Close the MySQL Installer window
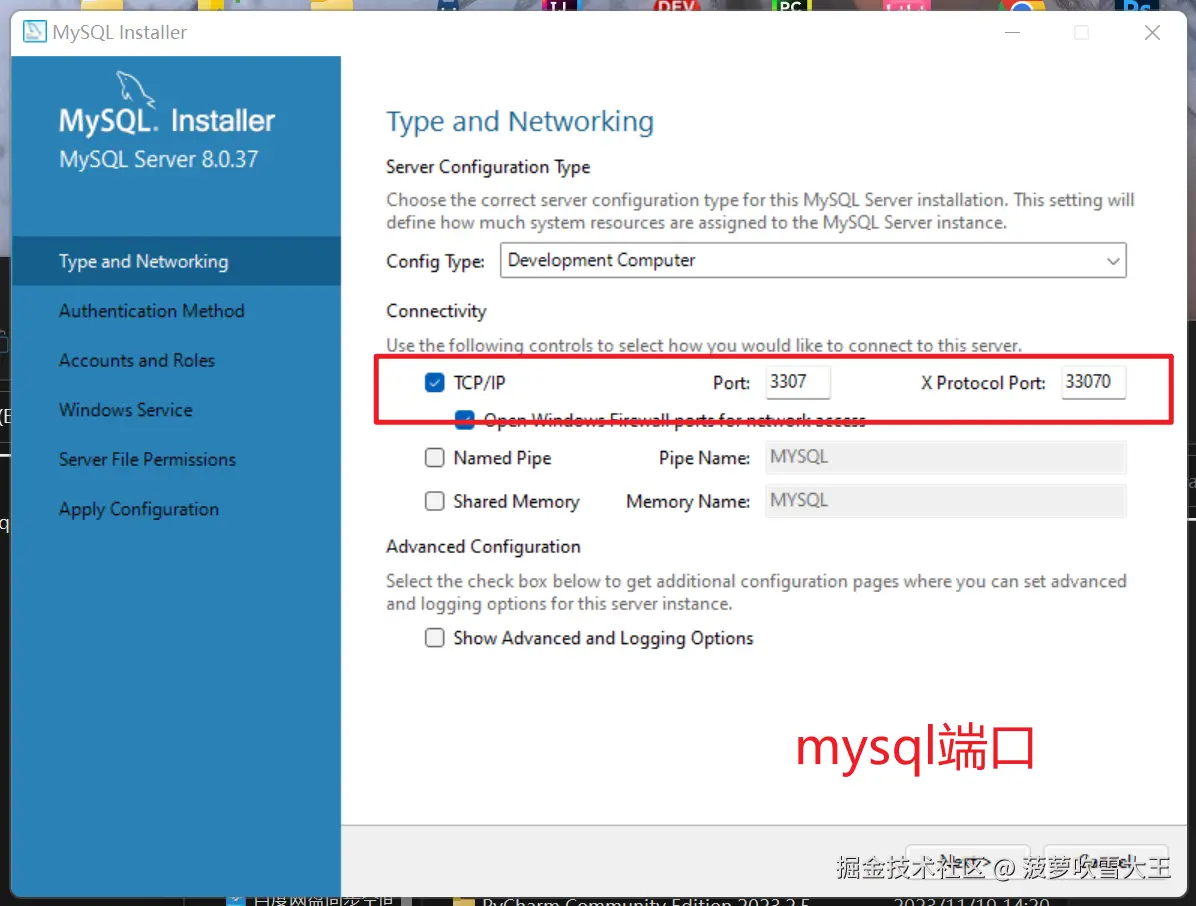1196x906 pixels. (x=1153, y=33)
